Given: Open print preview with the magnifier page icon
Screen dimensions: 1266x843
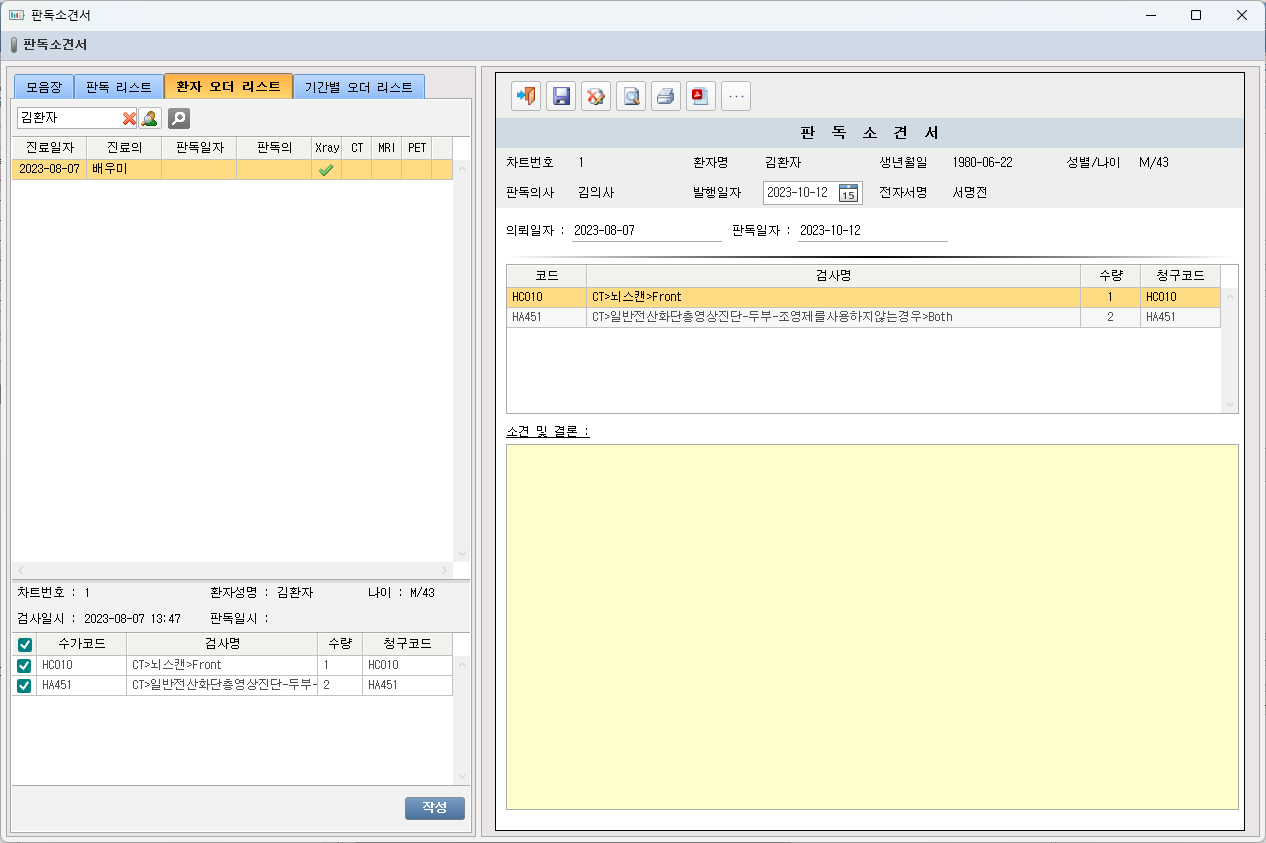Looking at the screenshot, I should (631, 96).
